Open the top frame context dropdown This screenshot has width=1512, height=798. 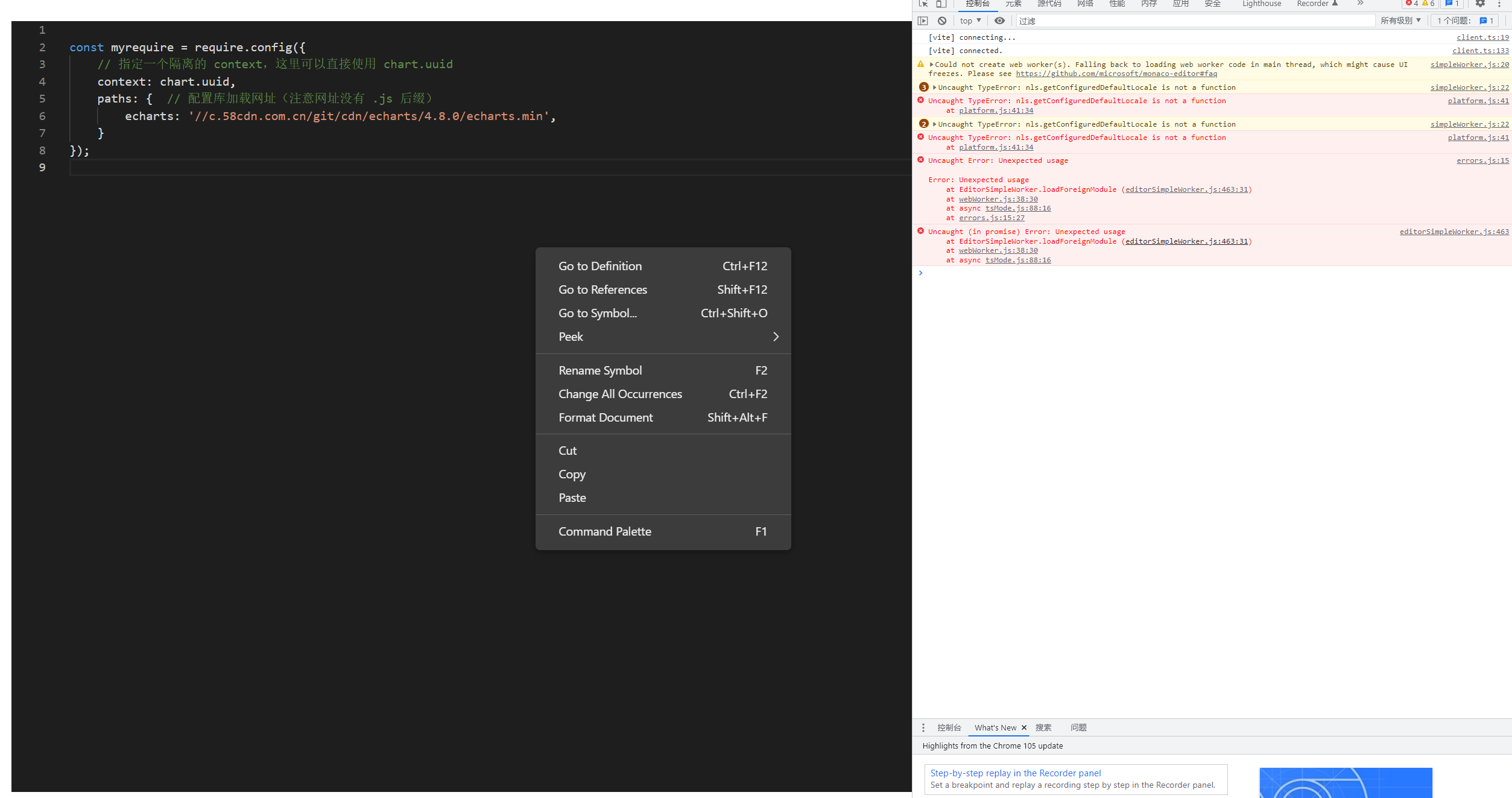(x=969, y=20)
